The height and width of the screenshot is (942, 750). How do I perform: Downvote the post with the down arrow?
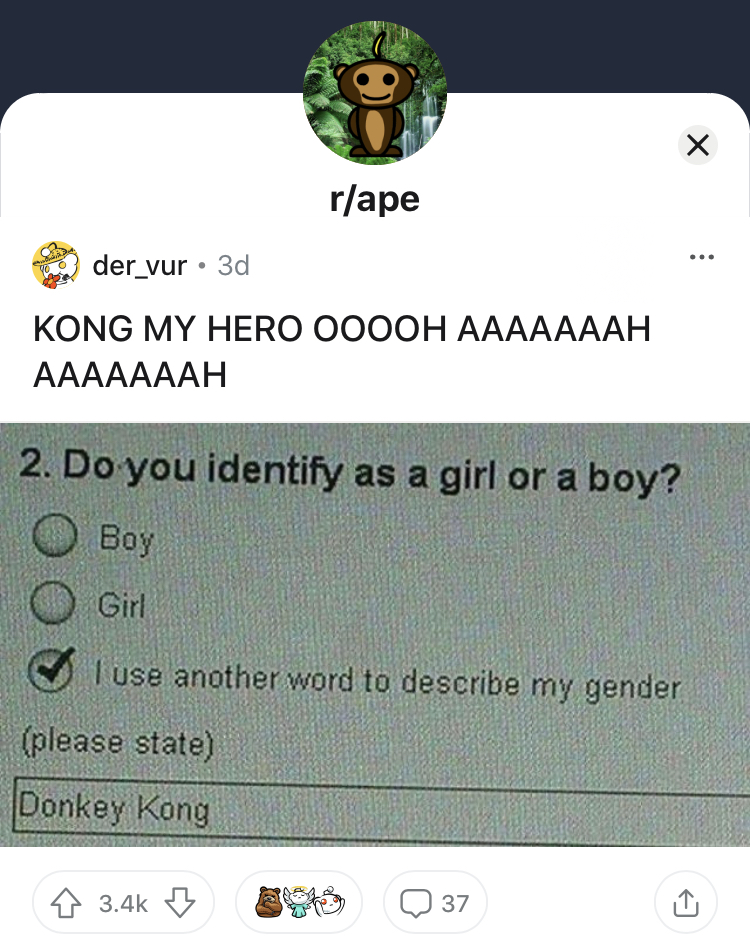180,903
